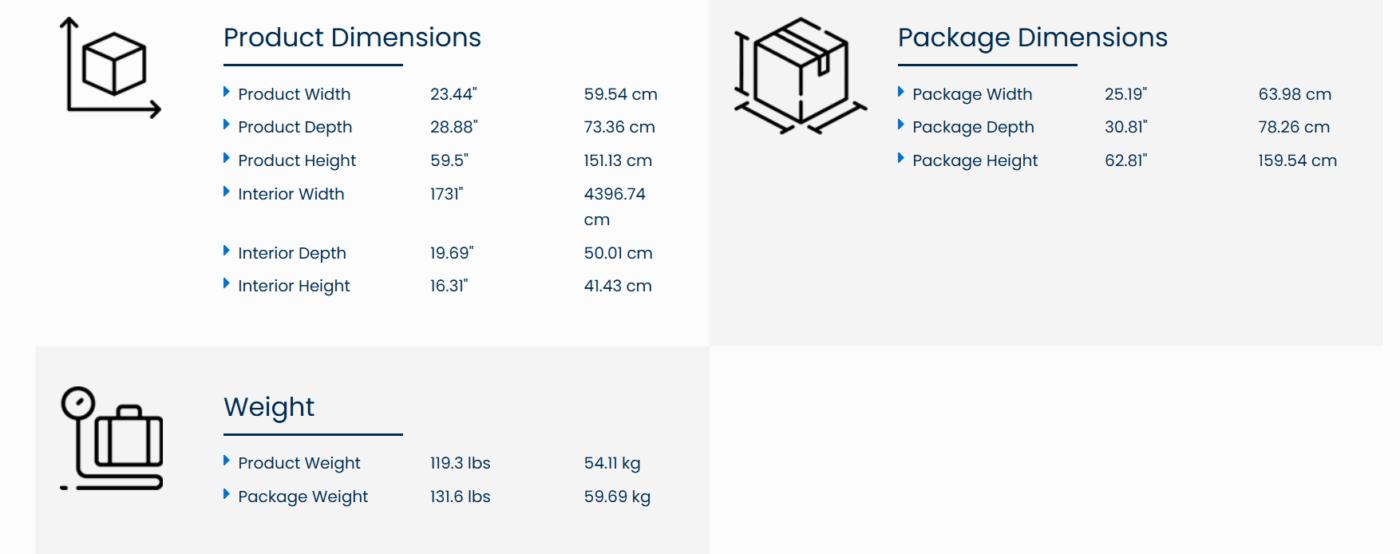The height and width of the screenshot is (554, 1400).
Task: Click the Interior Width label
Action: [291, 194]
